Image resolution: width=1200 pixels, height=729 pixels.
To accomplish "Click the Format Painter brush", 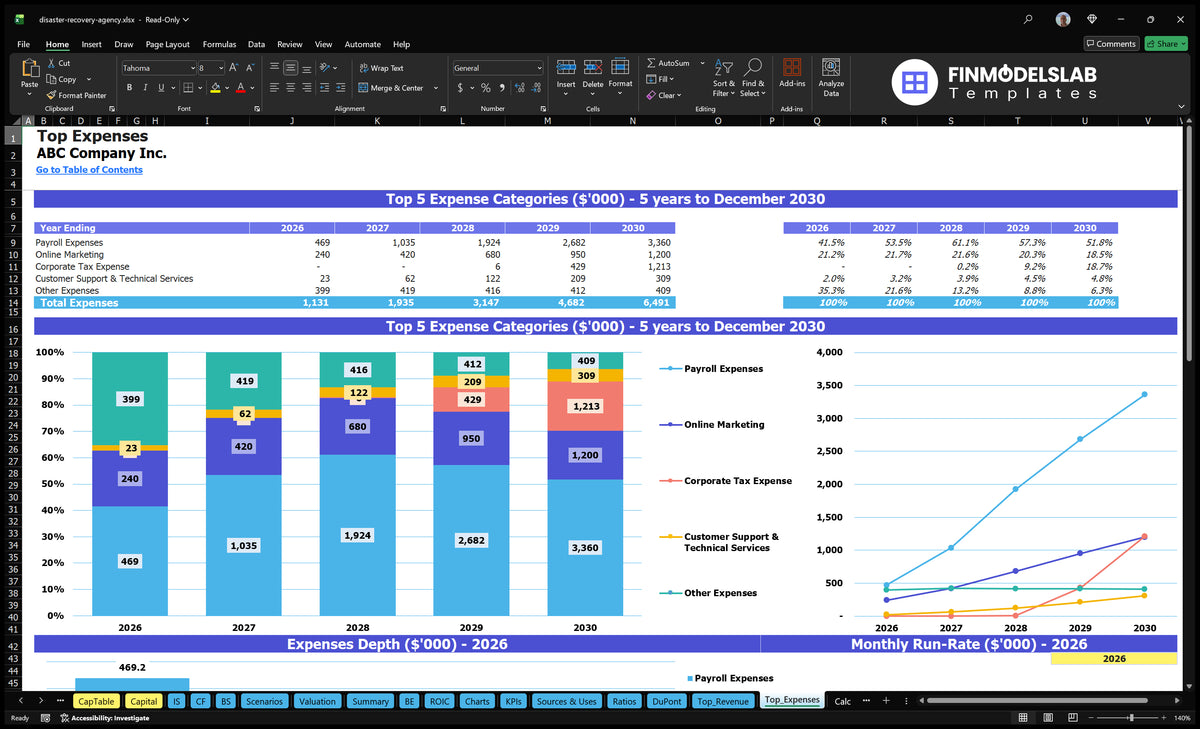I will click(x=51, y=95).
